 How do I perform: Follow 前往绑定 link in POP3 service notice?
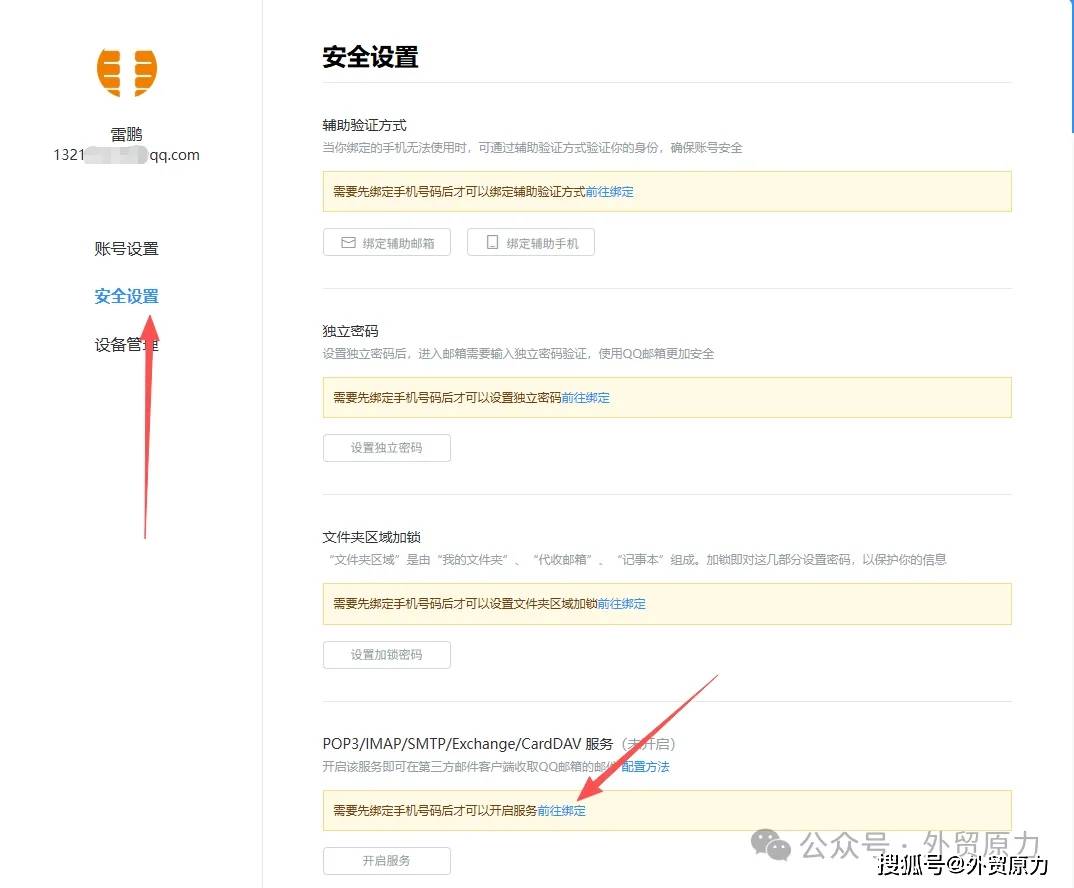[x=562, y=811]
